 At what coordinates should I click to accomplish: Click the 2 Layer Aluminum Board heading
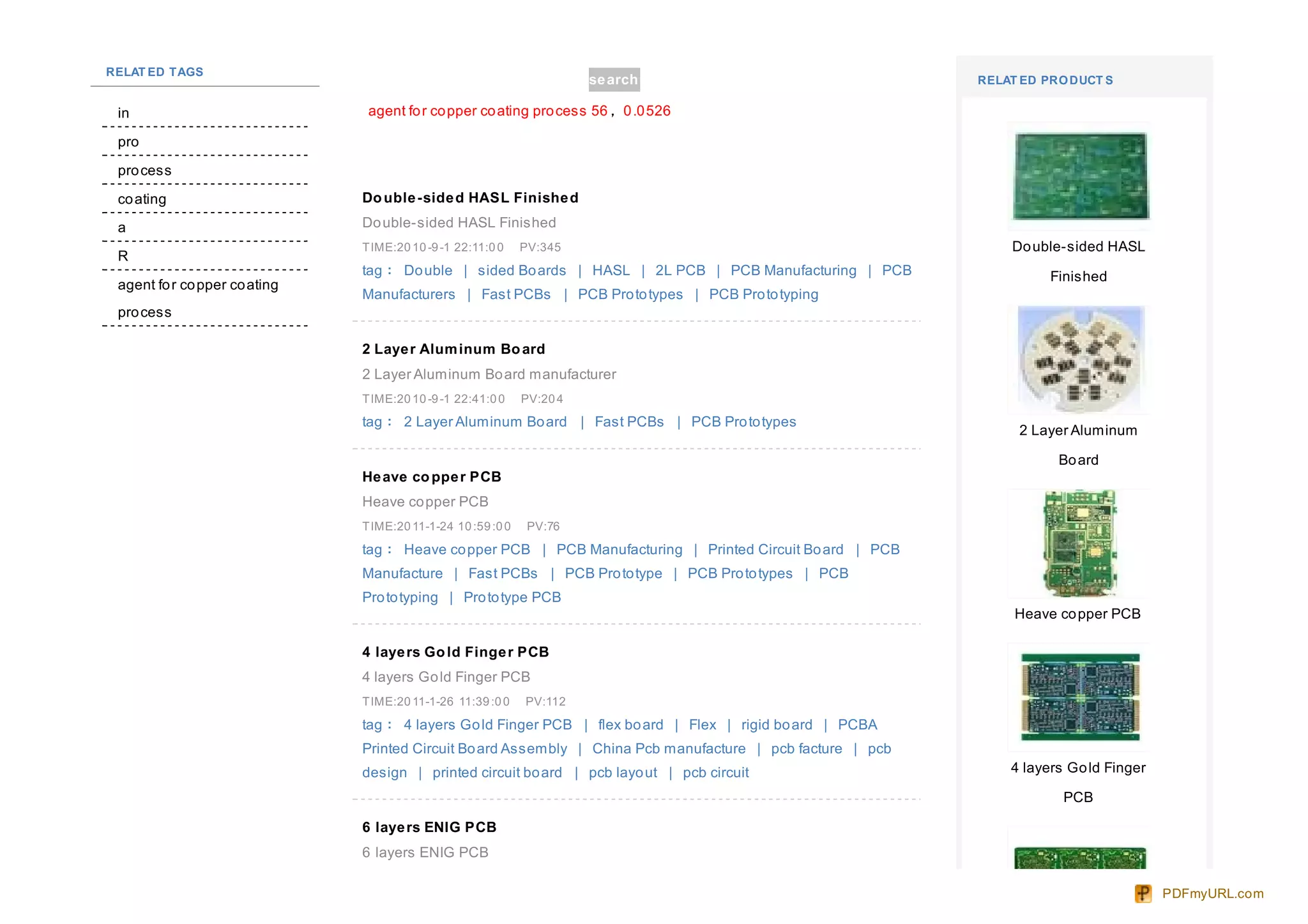click(453, 349)
